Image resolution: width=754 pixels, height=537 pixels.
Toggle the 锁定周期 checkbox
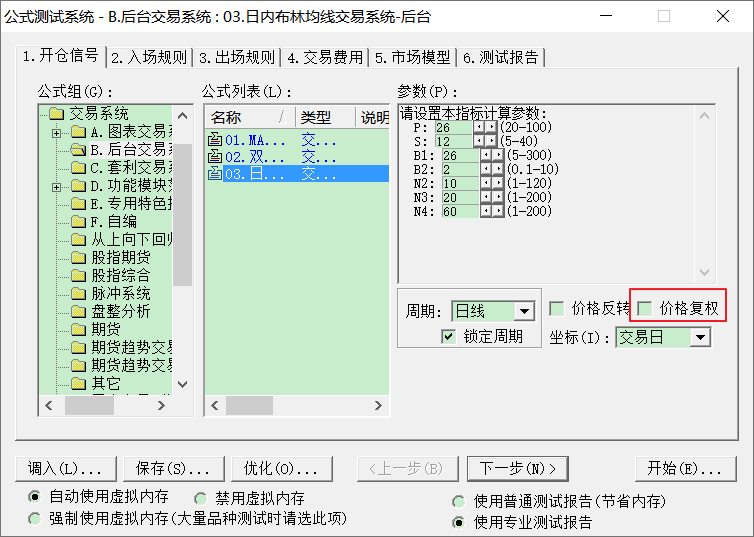point(448,336)
